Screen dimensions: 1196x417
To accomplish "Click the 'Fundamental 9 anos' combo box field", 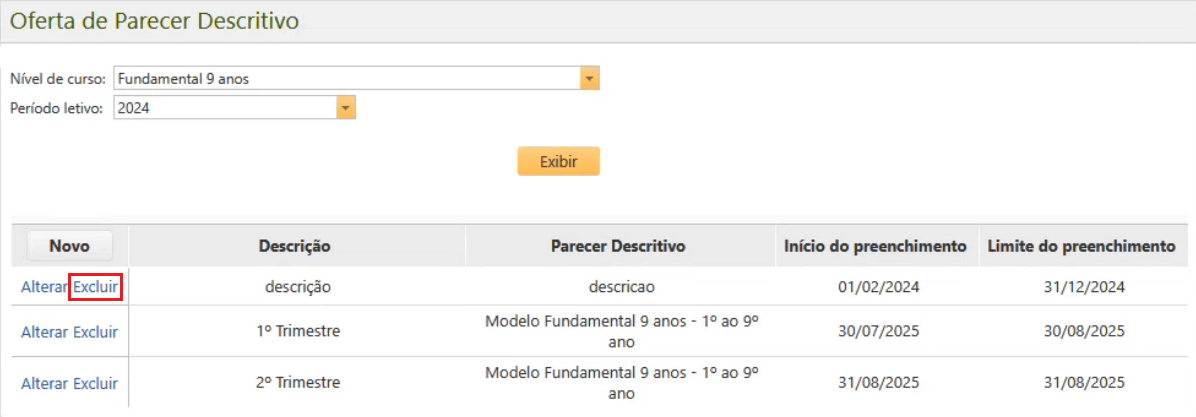I will [347, 79].
